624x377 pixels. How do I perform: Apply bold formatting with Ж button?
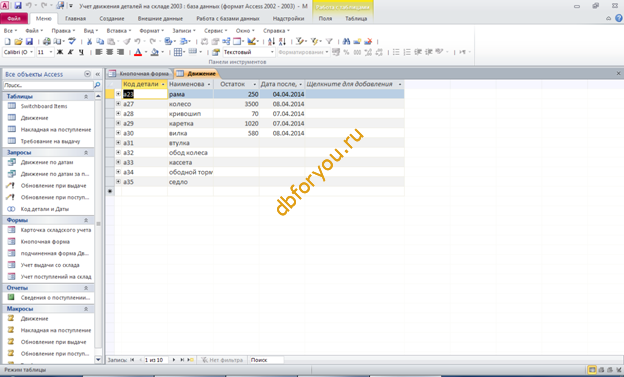60,52
